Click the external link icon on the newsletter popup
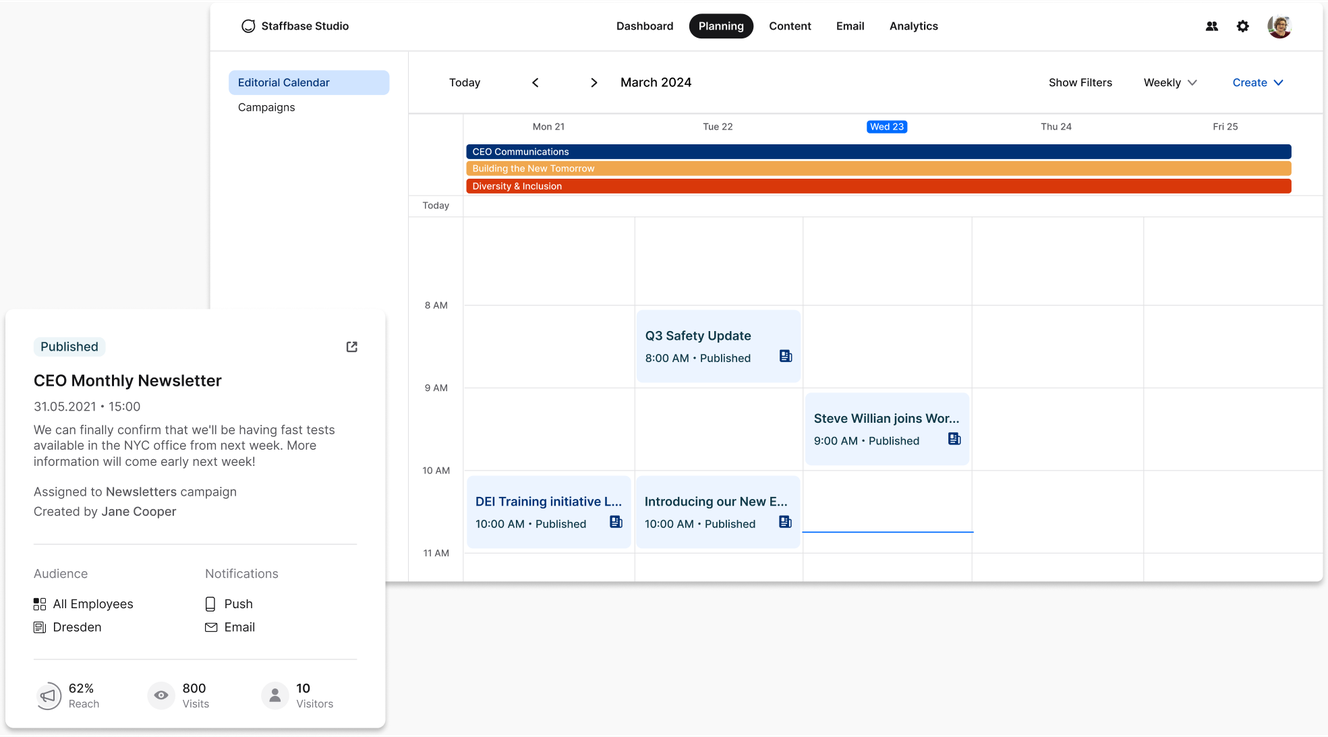The image size is (1328, 737). coord(351,346)
